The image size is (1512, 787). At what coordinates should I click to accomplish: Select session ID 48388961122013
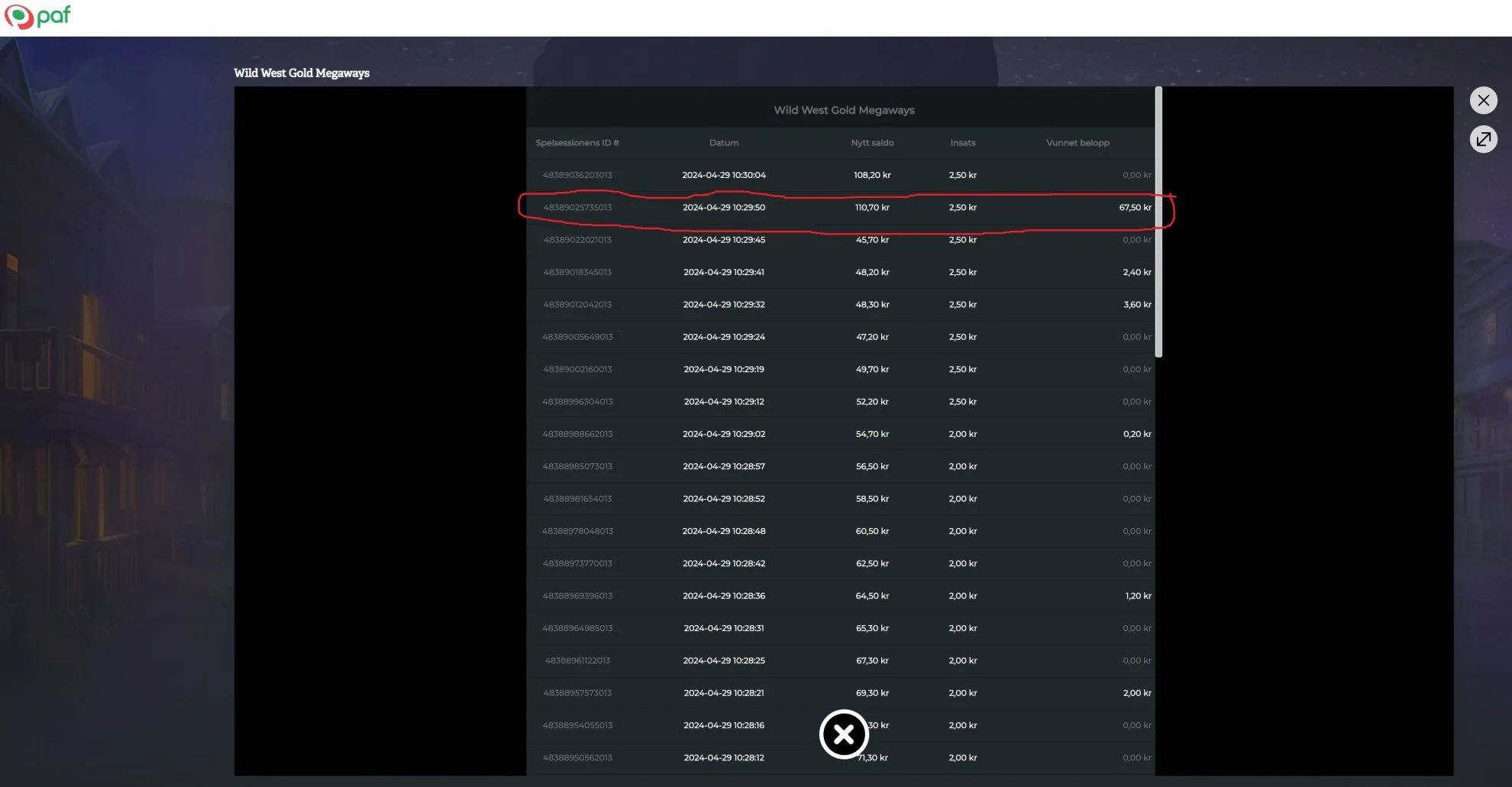pos(577,661)
